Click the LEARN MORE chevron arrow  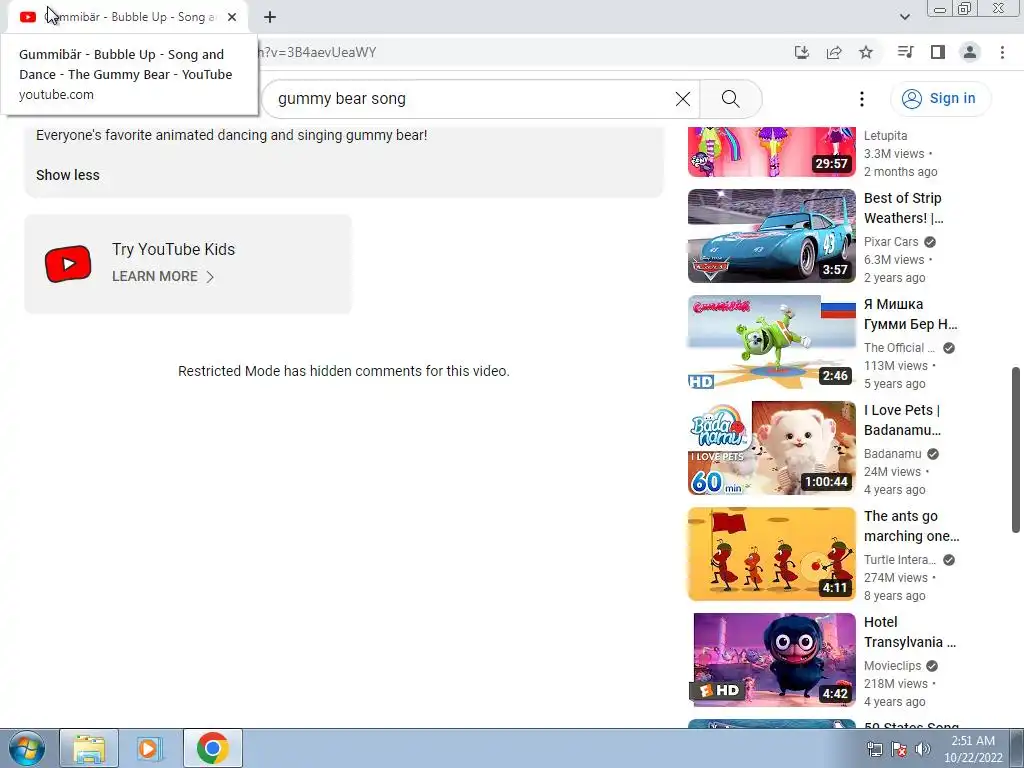tap(210, 277)
